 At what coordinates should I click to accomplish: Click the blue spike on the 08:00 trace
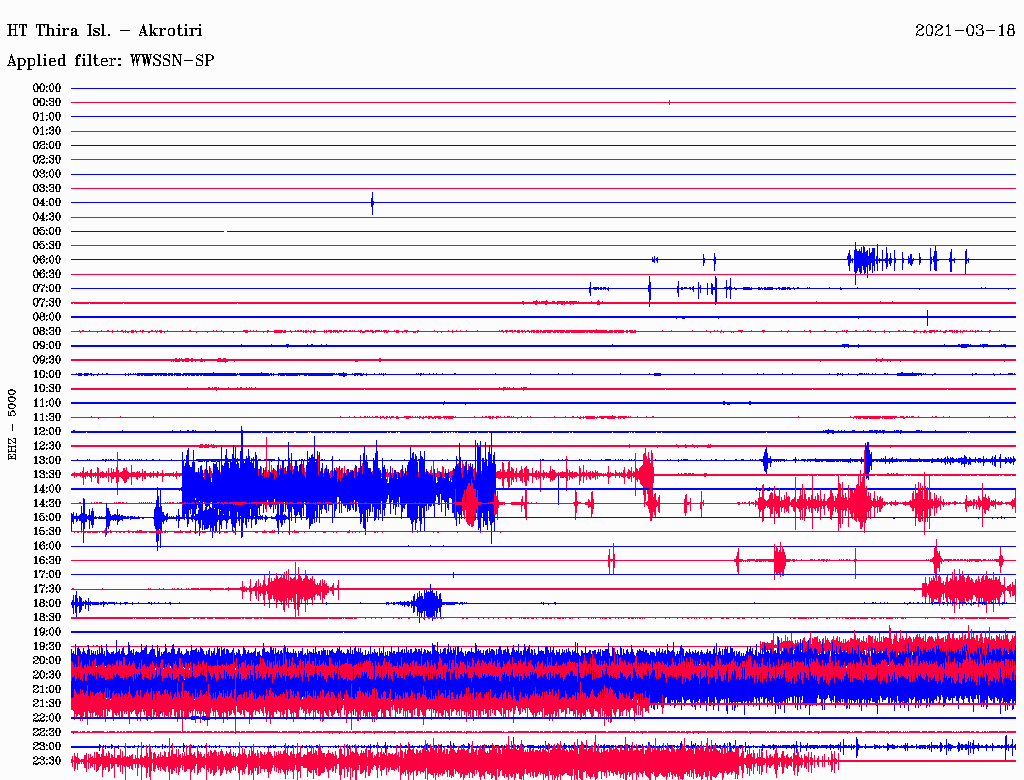[x=927, y=318]
